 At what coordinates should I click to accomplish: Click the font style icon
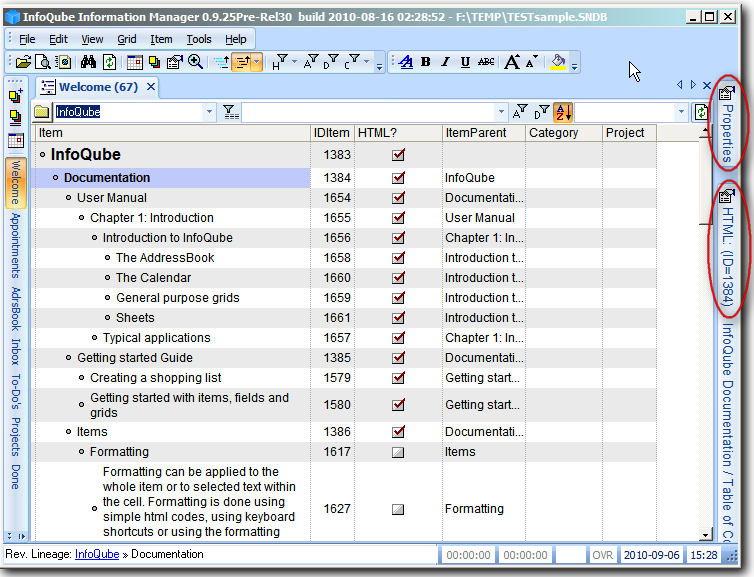pos(406,62)
